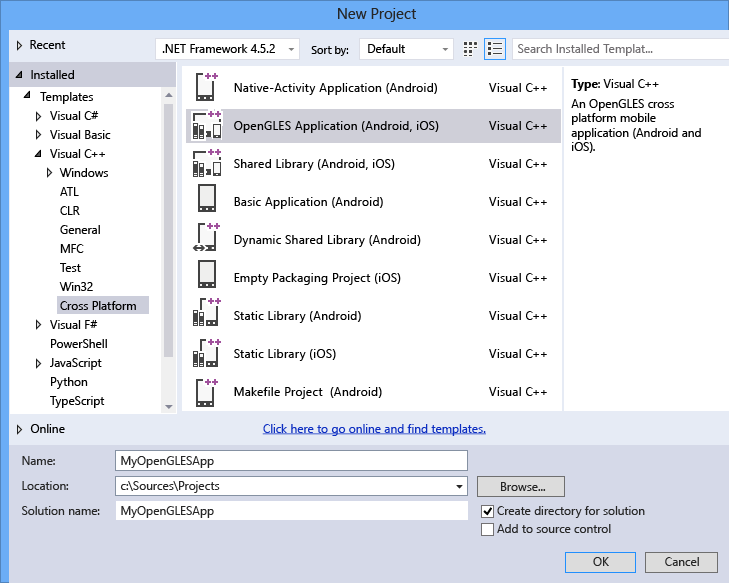Select PowerShell templates

[79, 344]
